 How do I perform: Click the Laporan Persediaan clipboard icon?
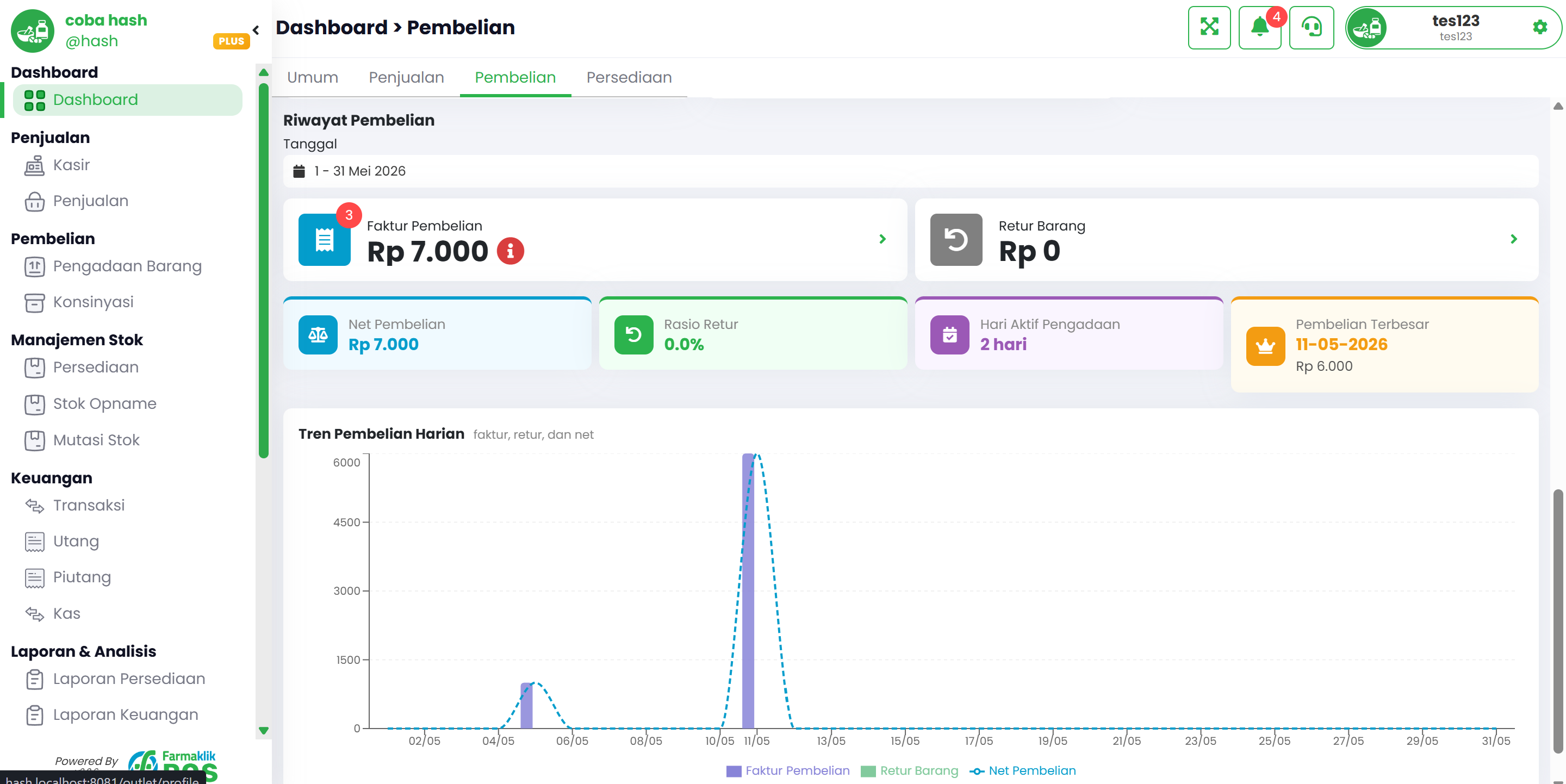pyautogui.click(x=35, y=679)
